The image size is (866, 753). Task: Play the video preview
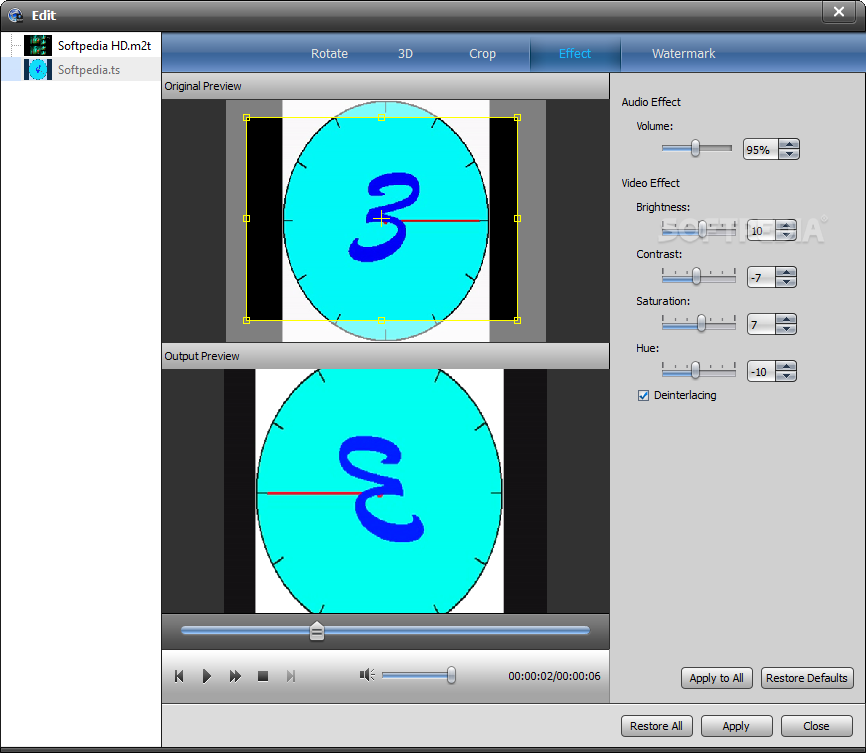click(207, 676)
